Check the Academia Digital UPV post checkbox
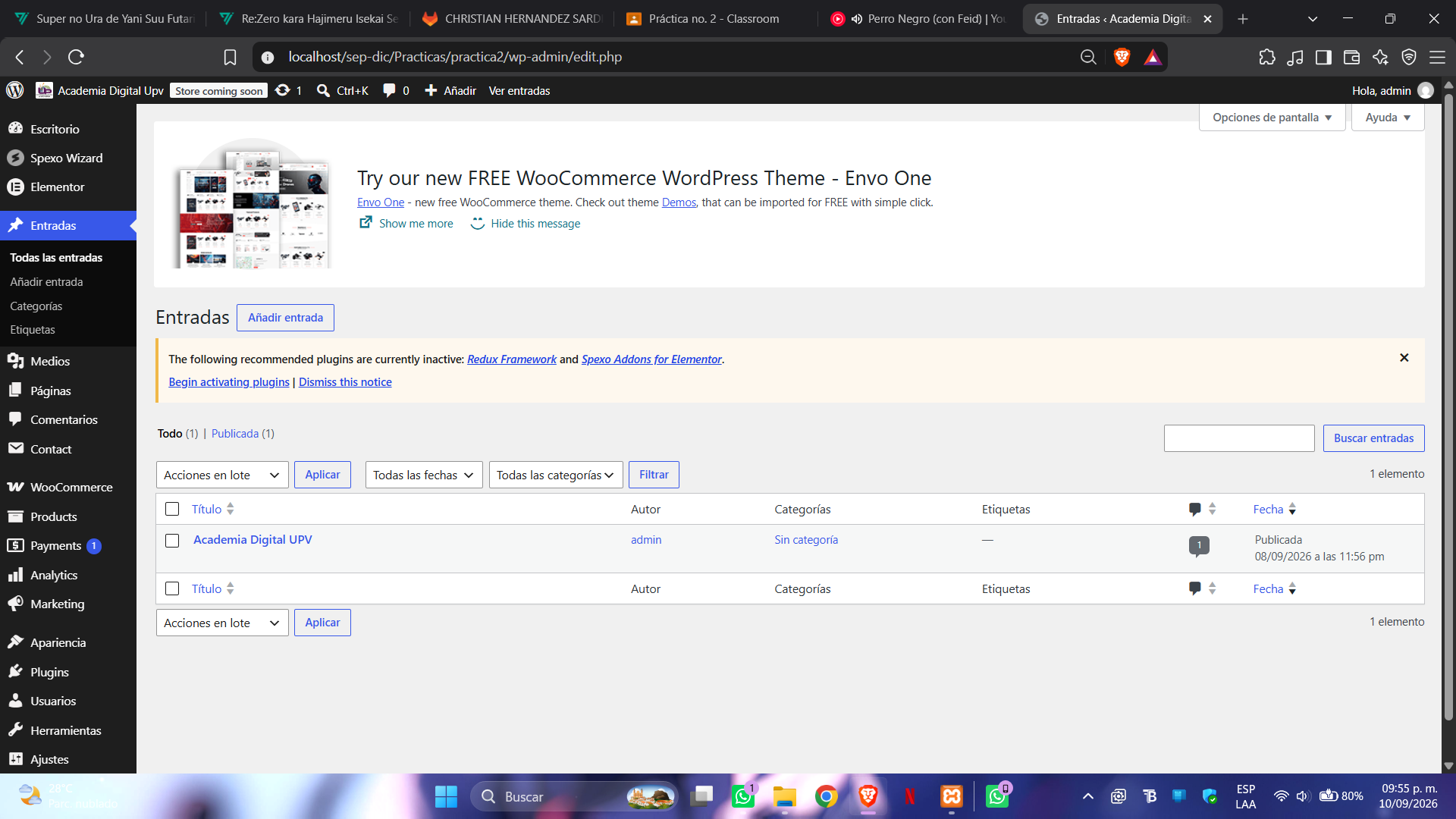The width and height of the screenshot is (1456, 819). point(172,541)
